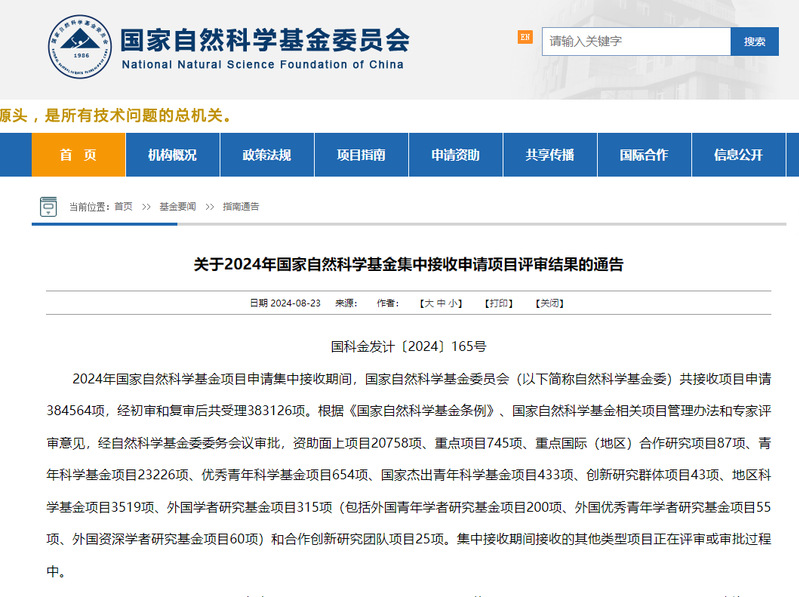Image resolution: width=799 pixels, height=597 pixels.
Task: Switch language with the orange EN icon
Action: click(525, 37)
